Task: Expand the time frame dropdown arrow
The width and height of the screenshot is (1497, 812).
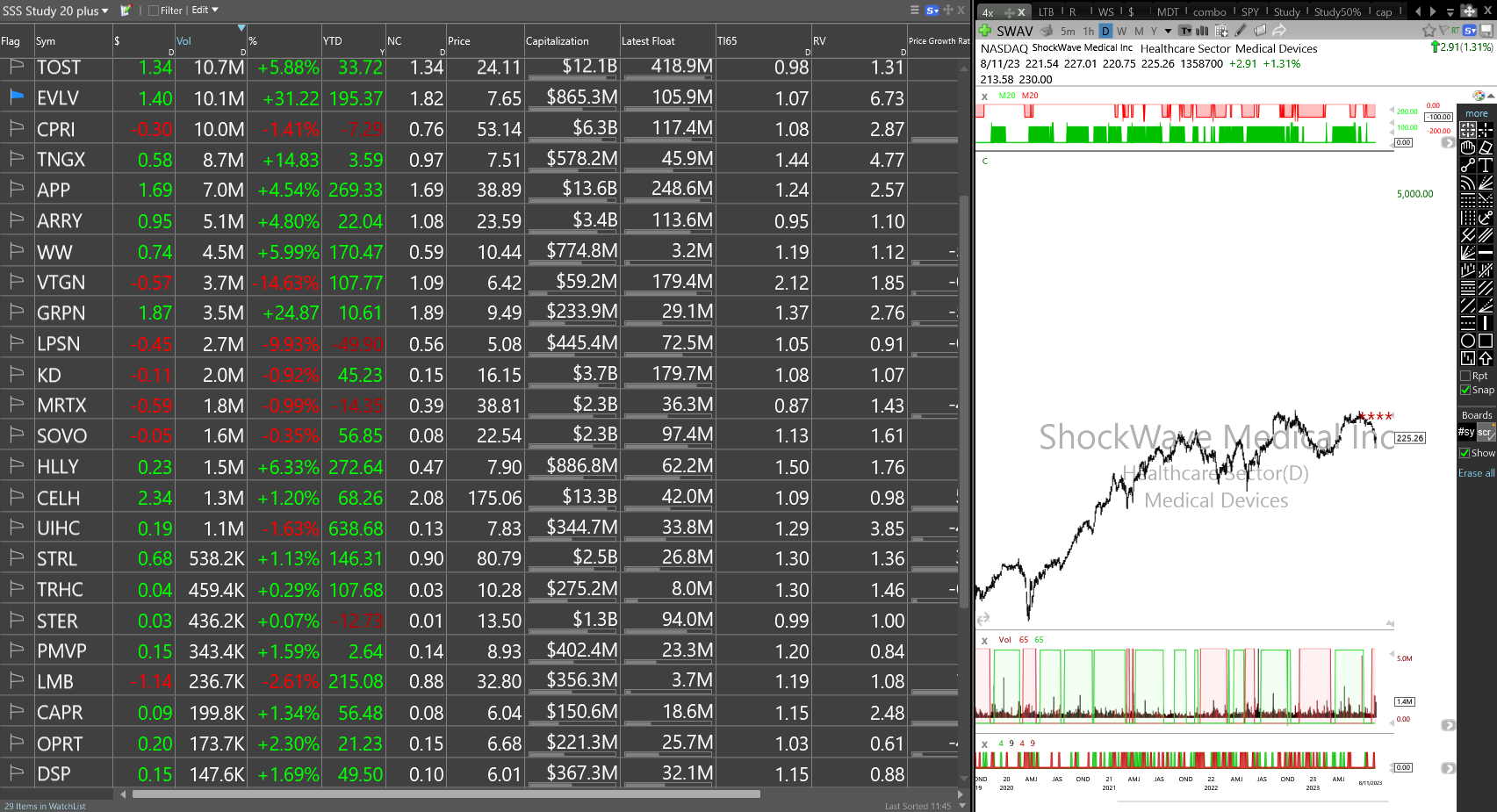Action: [x=1168, y=32]
